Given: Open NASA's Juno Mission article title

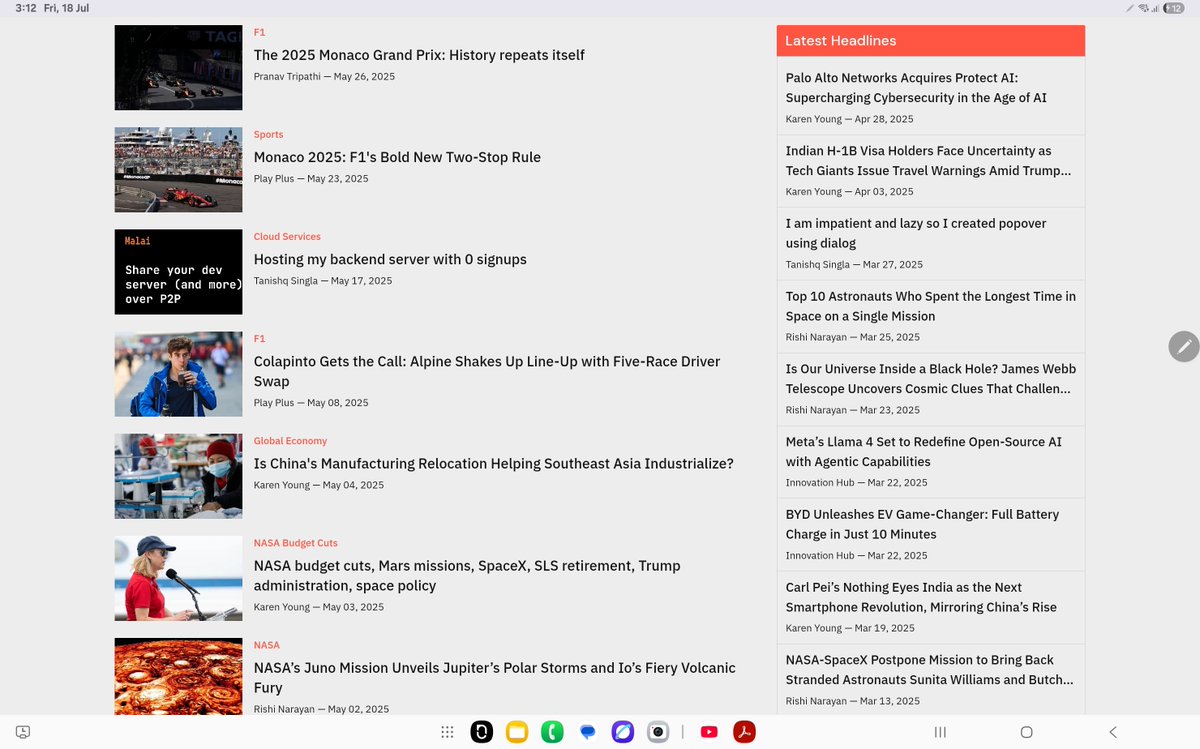Looking at the screenshot, I should pos(495,678).
